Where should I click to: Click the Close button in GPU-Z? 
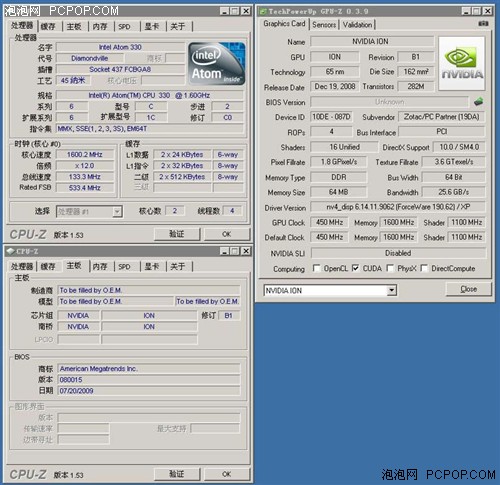(468, 289)
